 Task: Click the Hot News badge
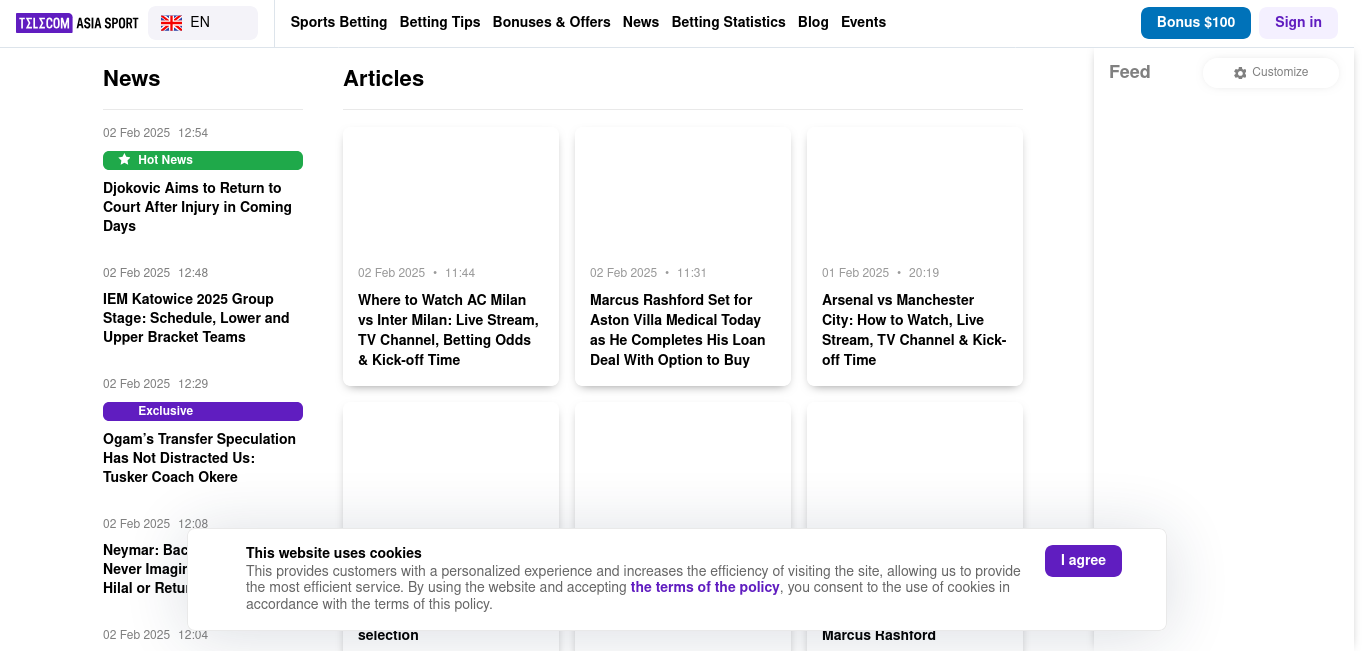203,160
